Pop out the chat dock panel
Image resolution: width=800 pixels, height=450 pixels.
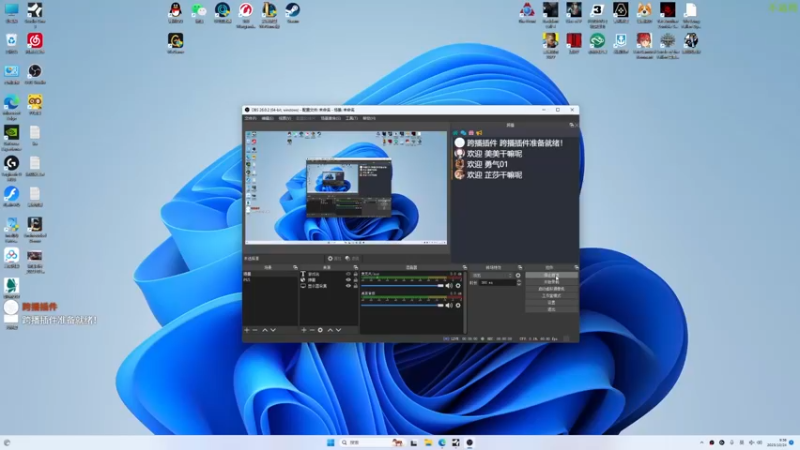(571, 125)
